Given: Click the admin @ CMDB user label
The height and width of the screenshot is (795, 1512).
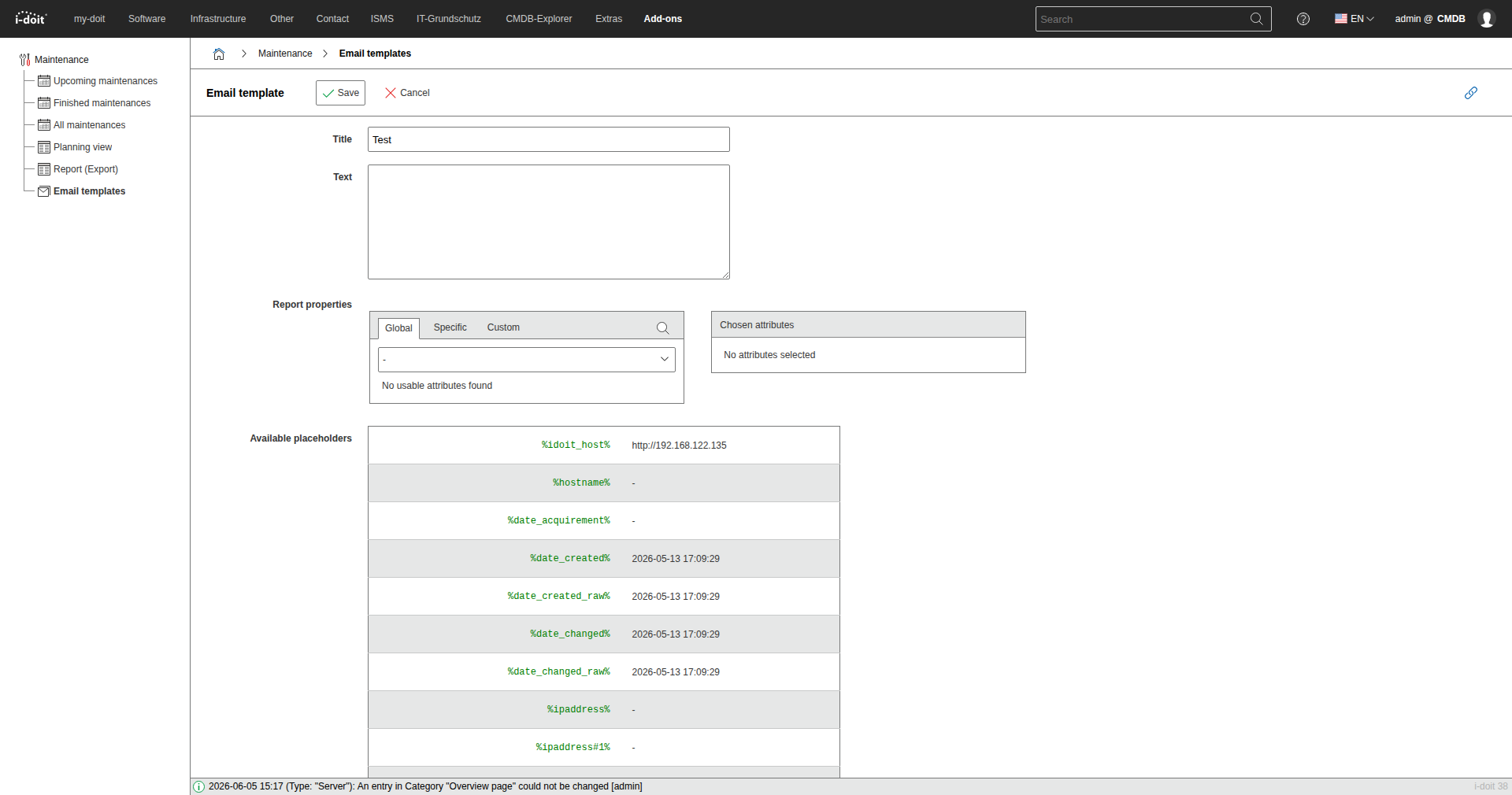Looking at the screenshot, I should 1430,19.
